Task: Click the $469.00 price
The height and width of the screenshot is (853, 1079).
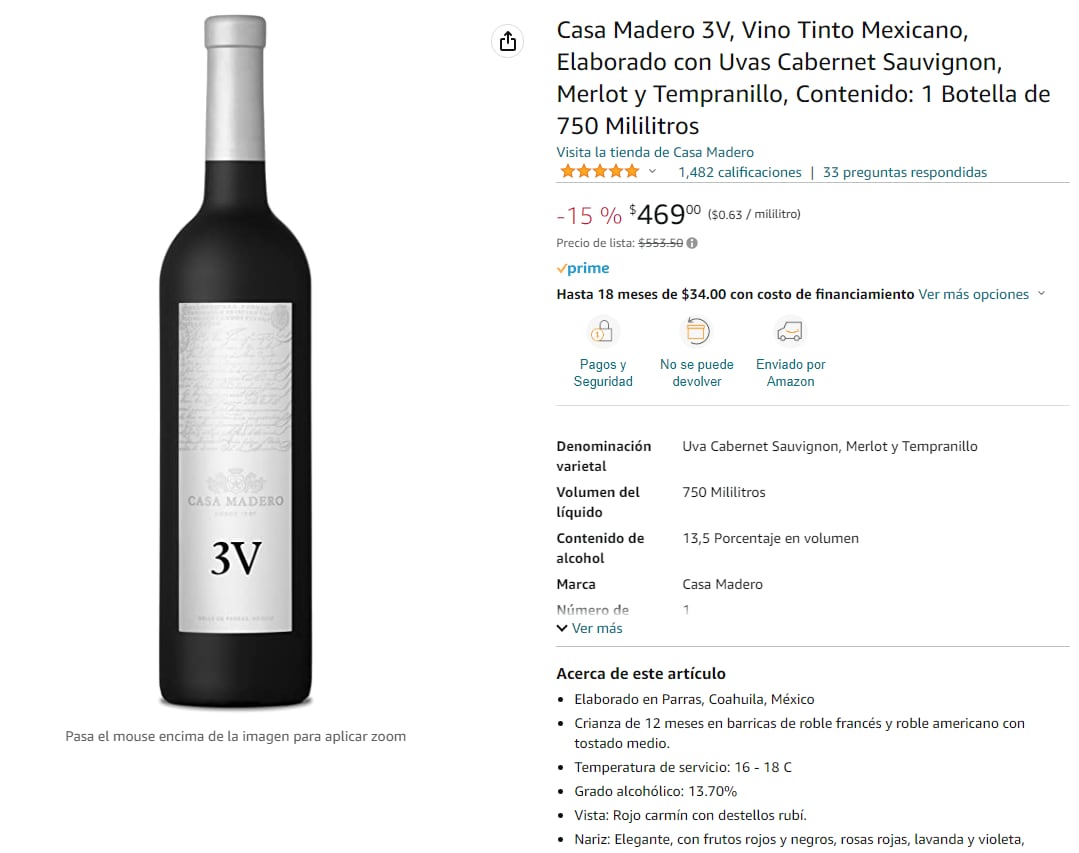Action: (665, 214)
